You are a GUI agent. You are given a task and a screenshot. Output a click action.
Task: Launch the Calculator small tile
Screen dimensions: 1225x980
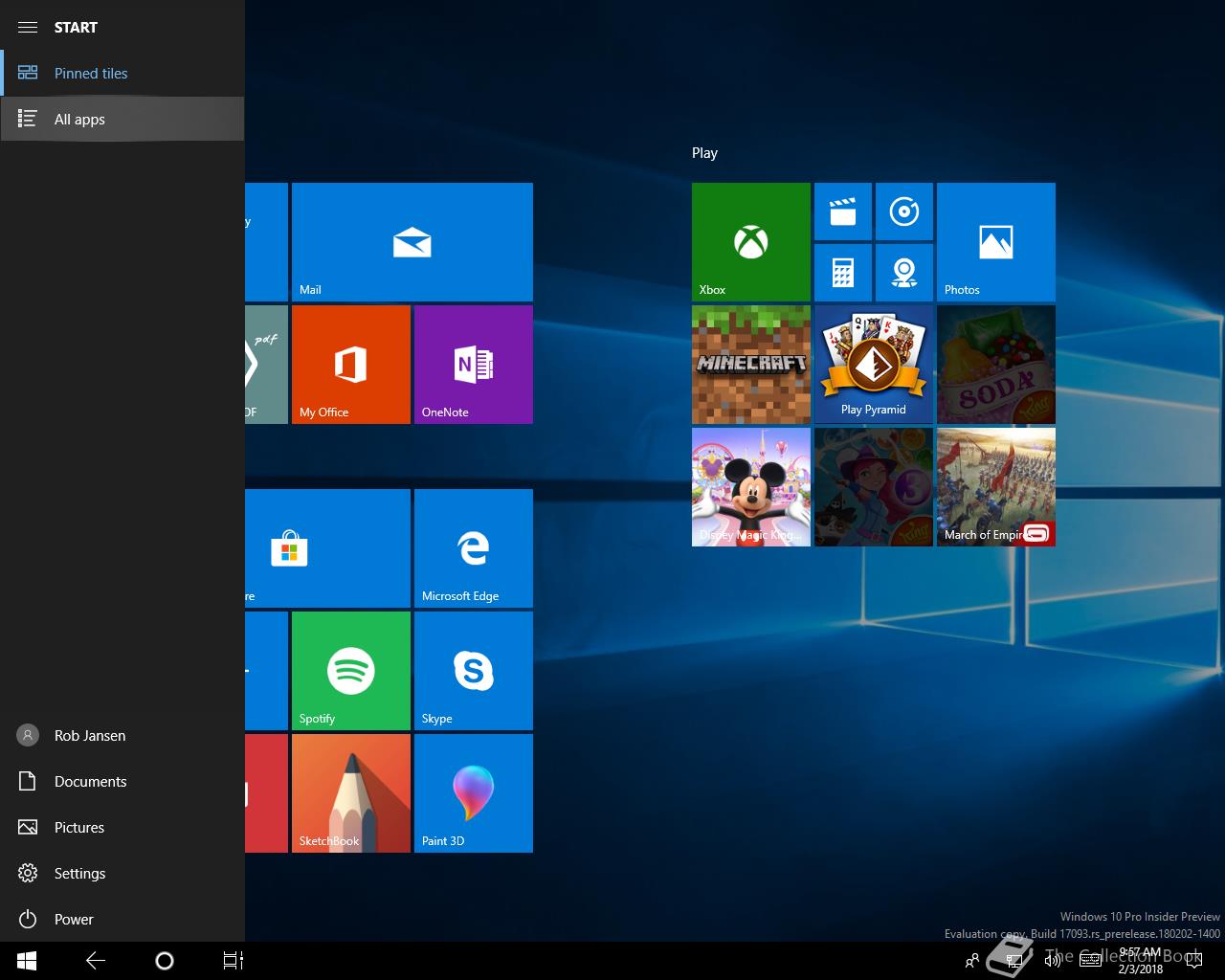tap(843, 273)
